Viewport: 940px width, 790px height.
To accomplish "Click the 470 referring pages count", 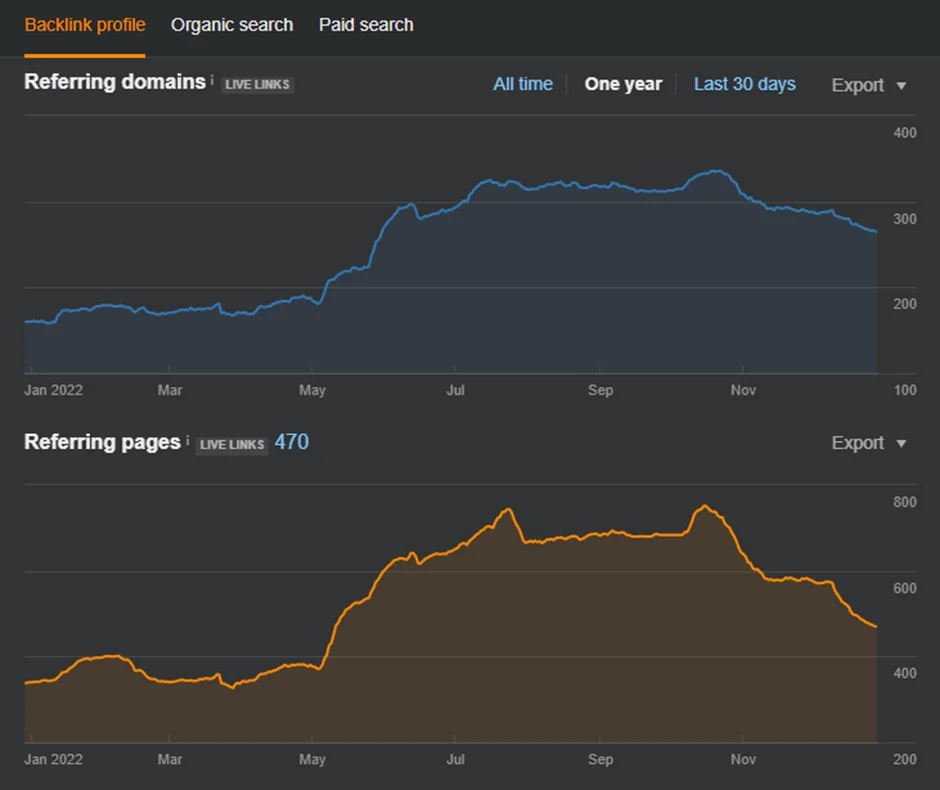I will coord(291,442).
